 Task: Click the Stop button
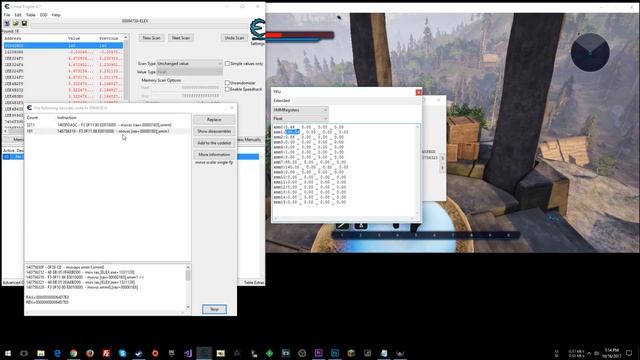point(214,309)
